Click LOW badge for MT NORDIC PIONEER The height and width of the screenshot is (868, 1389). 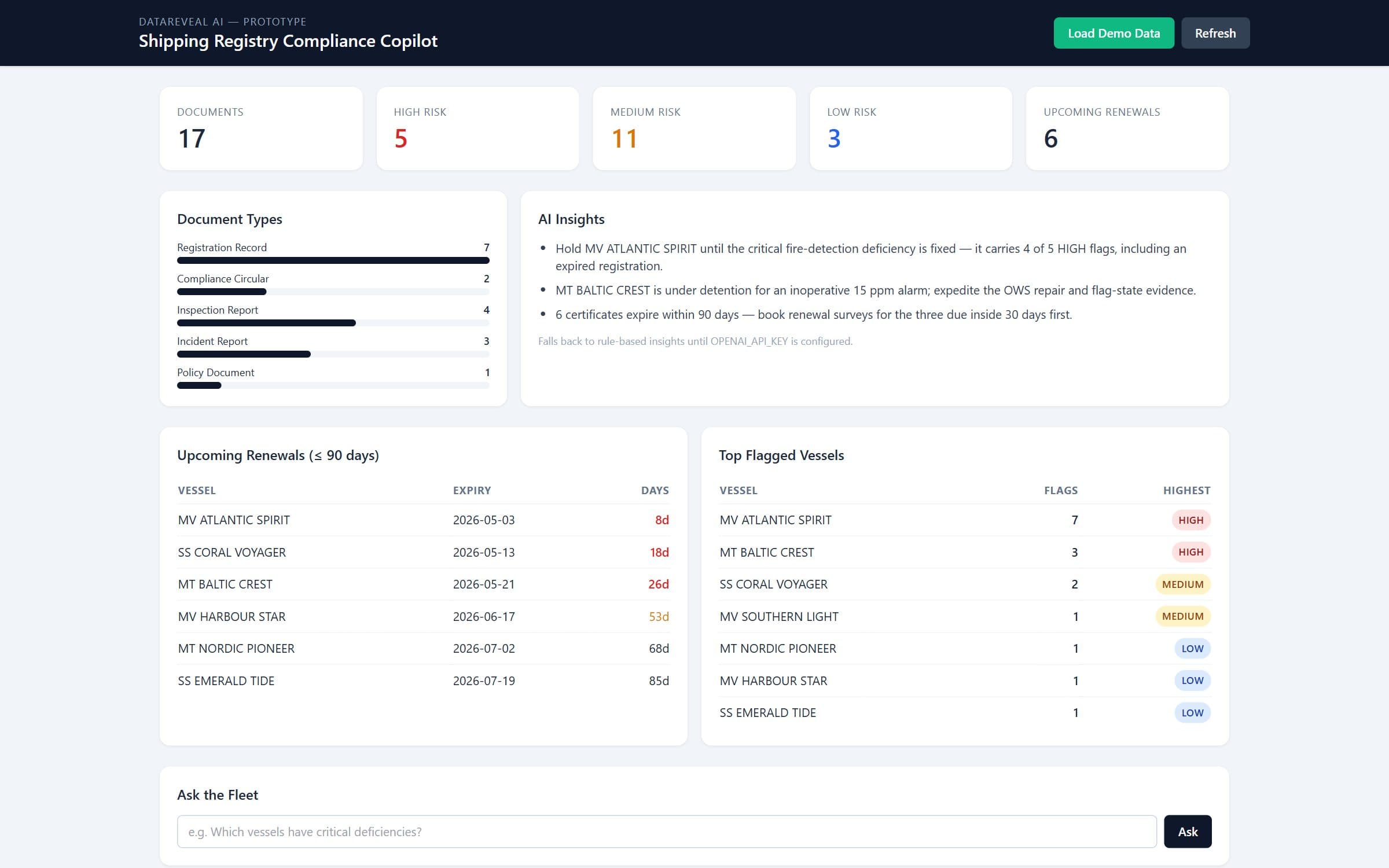point(1192,649)
